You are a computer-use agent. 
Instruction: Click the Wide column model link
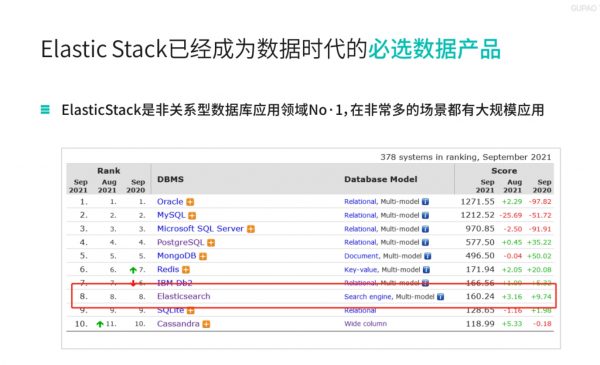(365, 324)
